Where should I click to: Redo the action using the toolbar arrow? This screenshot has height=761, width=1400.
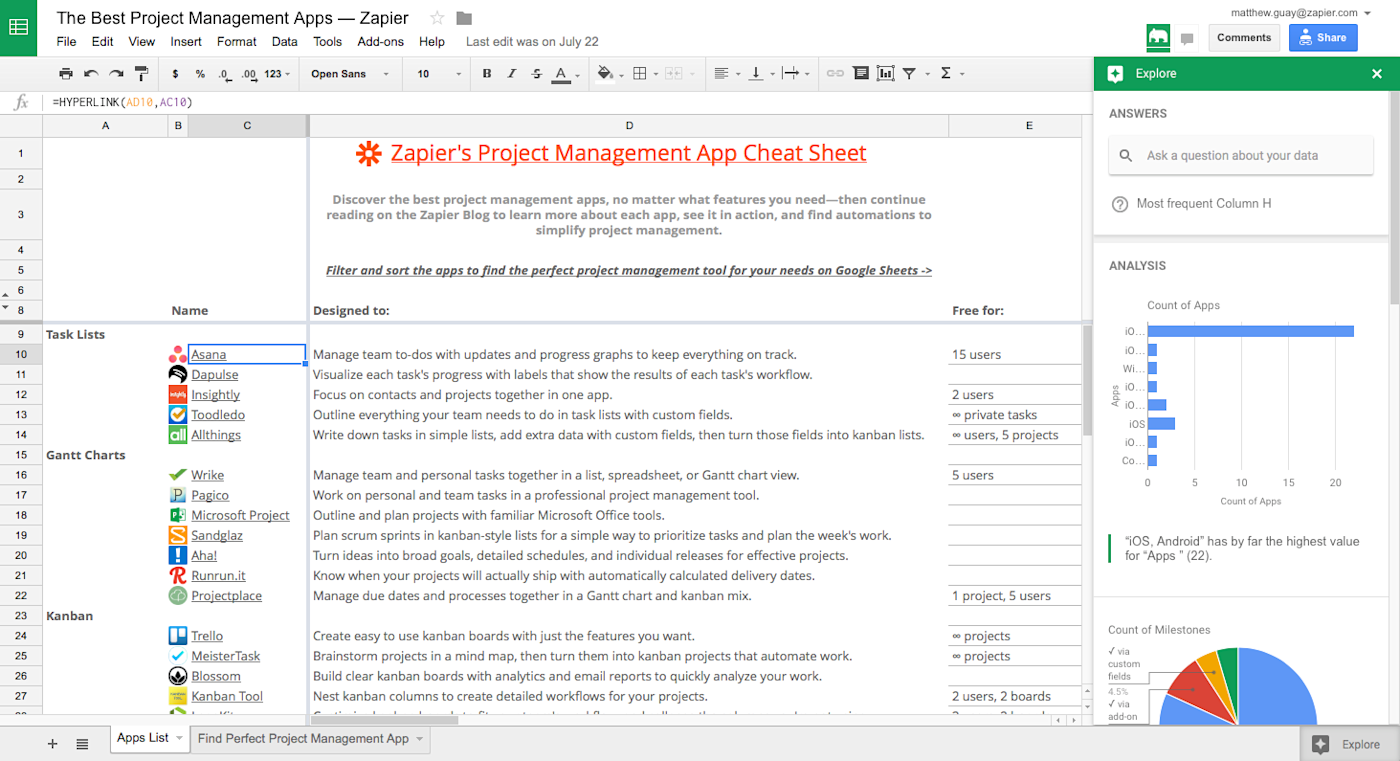tap(116, 74)
